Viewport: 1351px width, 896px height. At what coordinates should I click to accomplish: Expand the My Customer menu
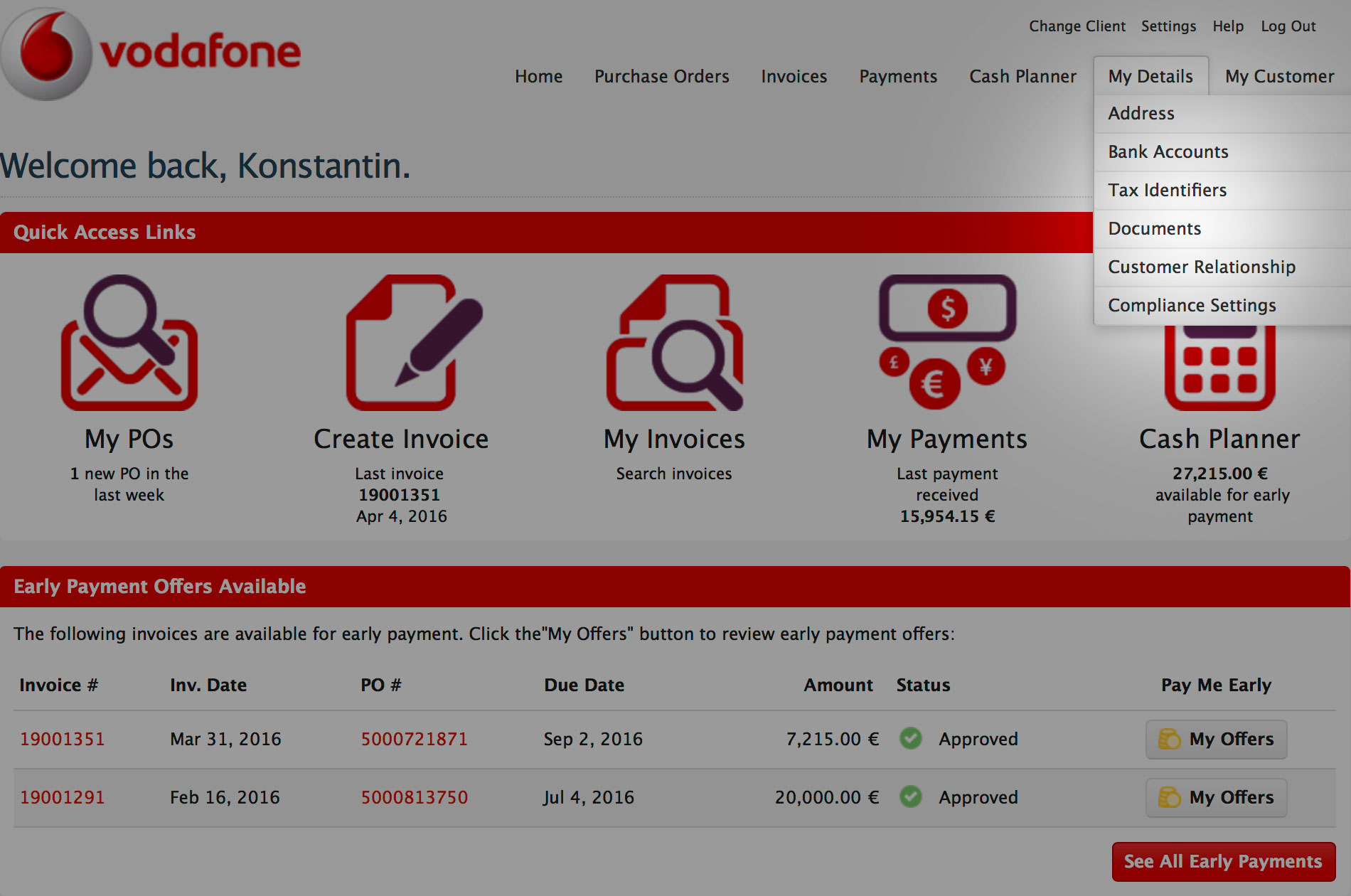coord(1279,76)
